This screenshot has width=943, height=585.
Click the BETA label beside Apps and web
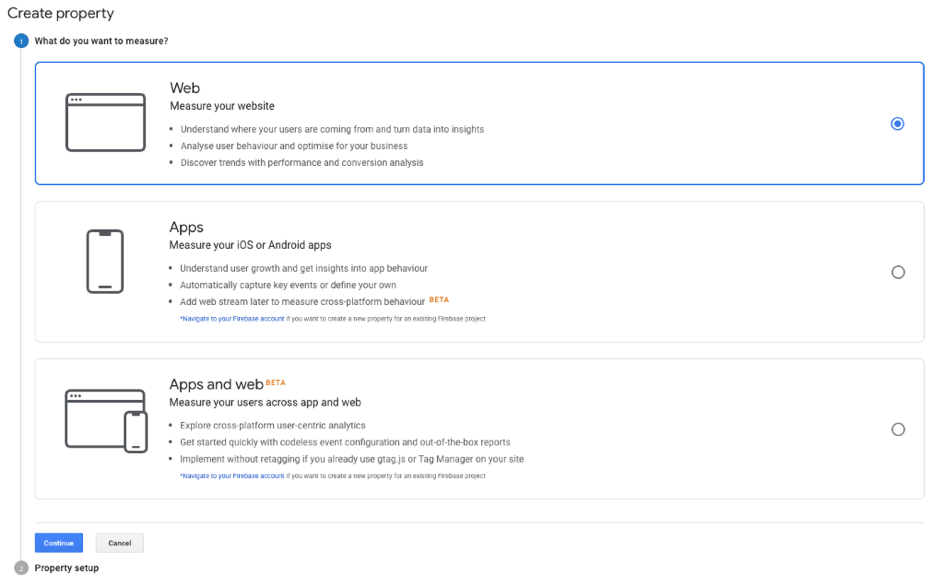tap(275, 382)
